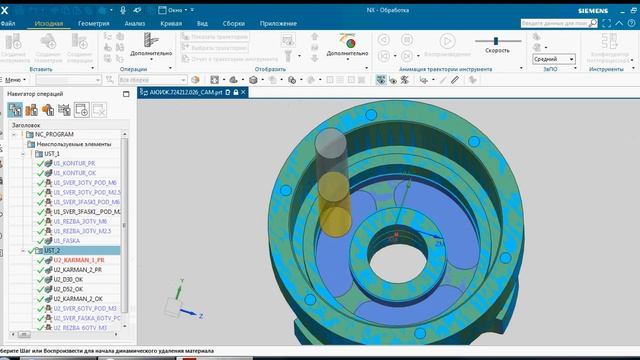The image size is (640, 360).
Task: Switch to the Геометрия ribbon tab
Action: click(x=94, y=24)
